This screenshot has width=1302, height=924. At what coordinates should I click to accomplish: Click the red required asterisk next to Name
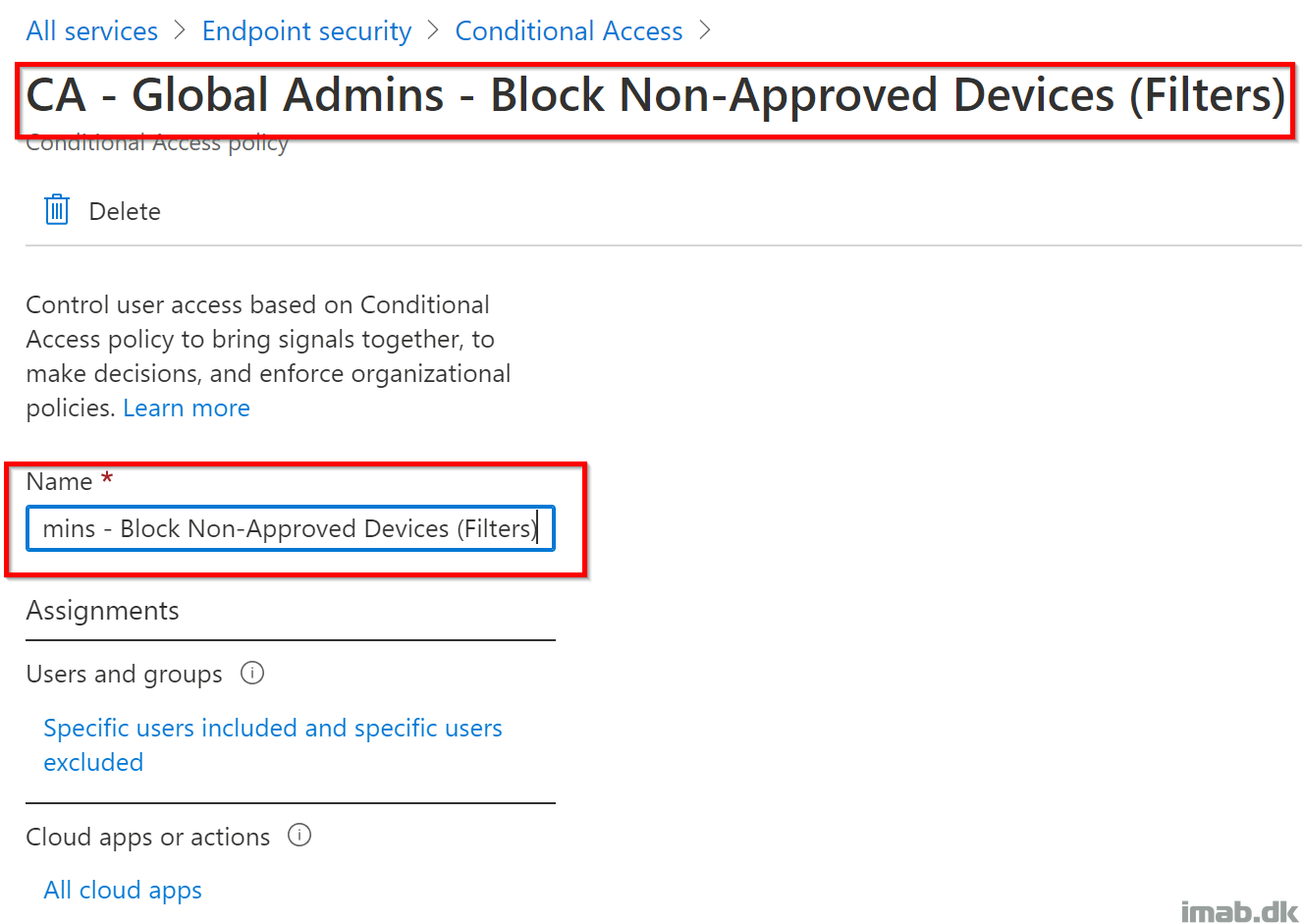[107, 478]
